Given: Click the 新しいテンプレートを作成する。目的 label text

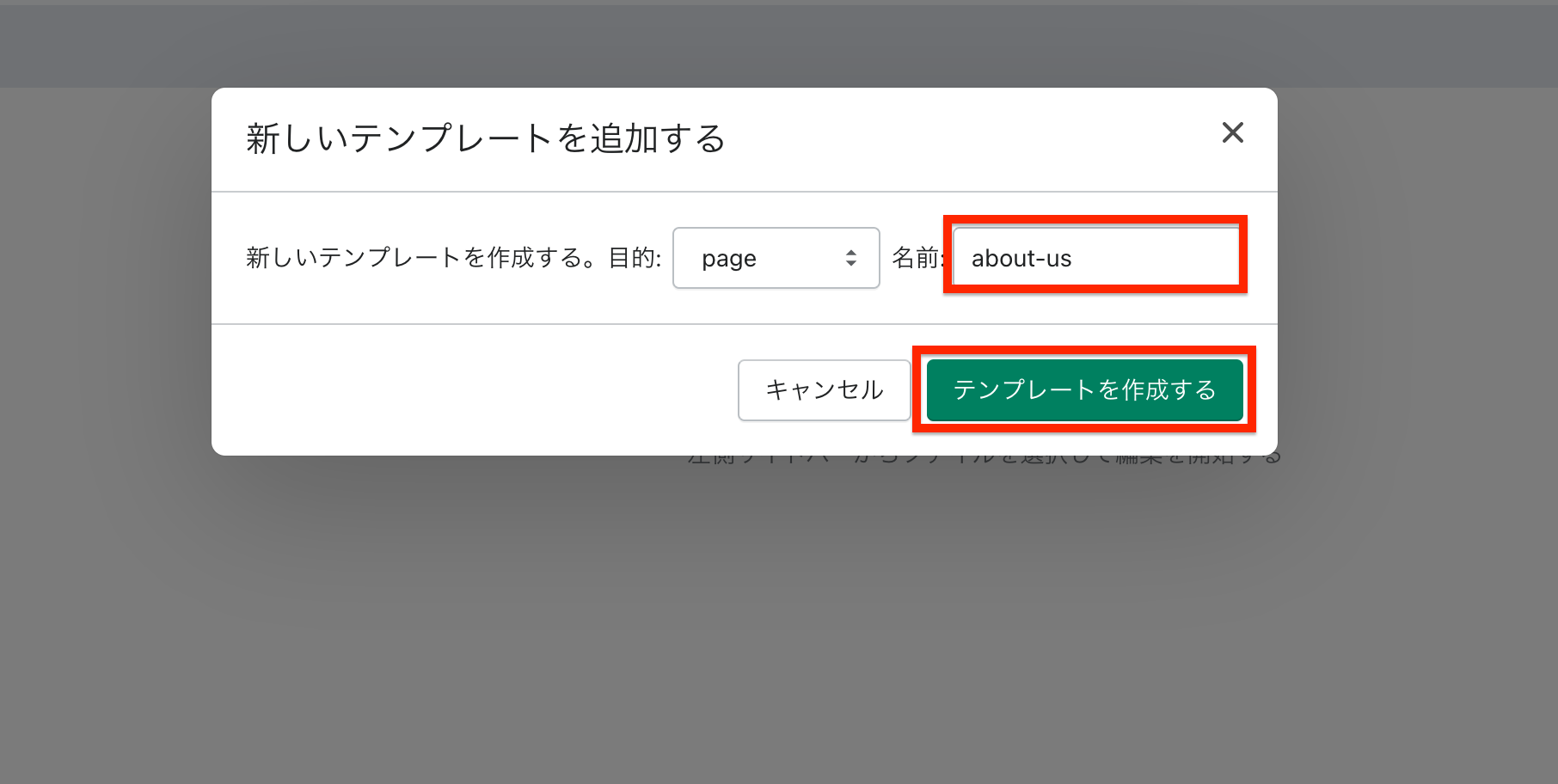Looking at the screenshot, I should [x=453, y=258].
